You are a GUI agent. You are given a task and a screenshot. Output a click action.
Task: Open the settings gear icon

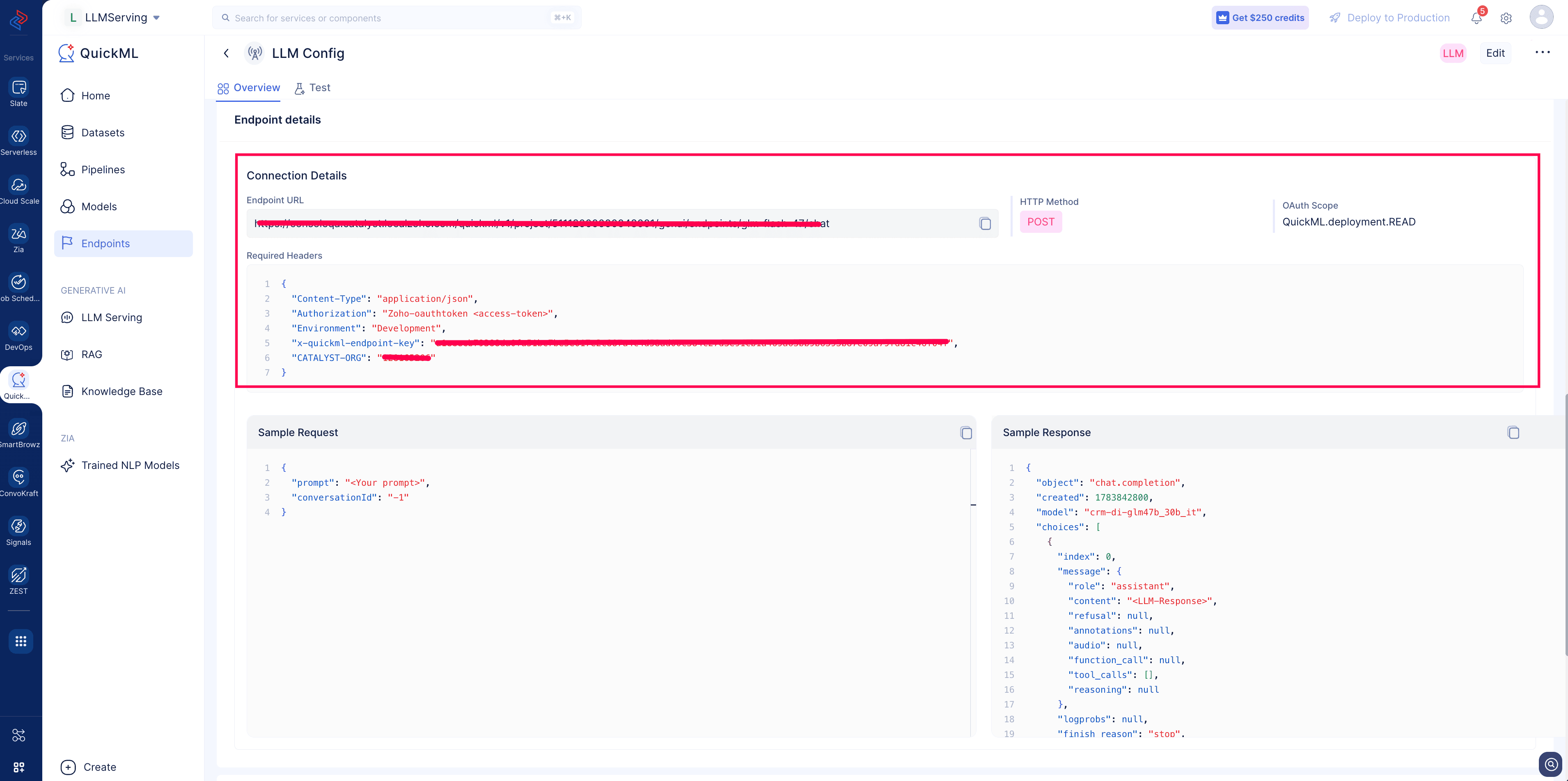1506,18
